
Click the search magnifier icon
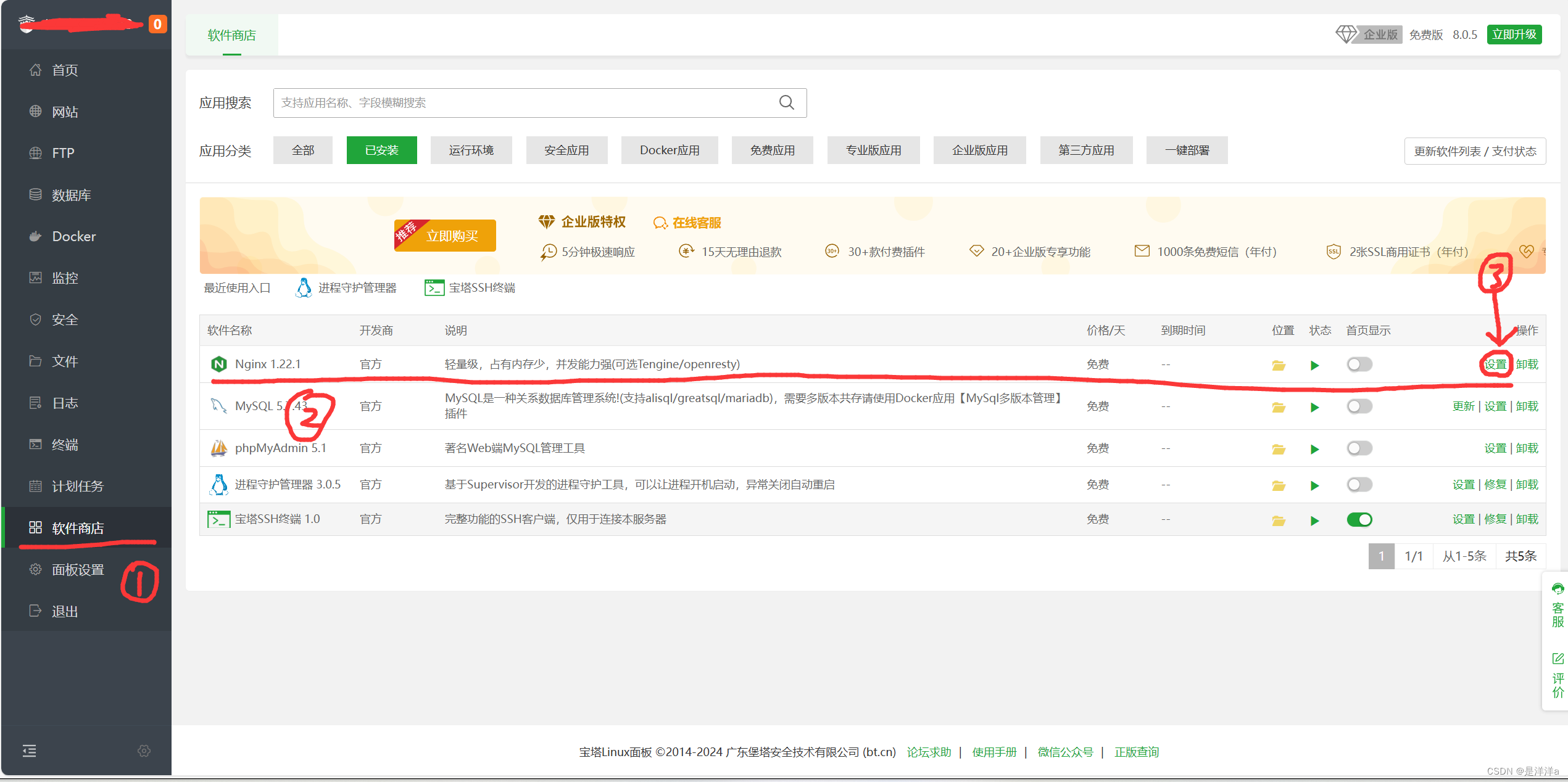click(786, 102)
